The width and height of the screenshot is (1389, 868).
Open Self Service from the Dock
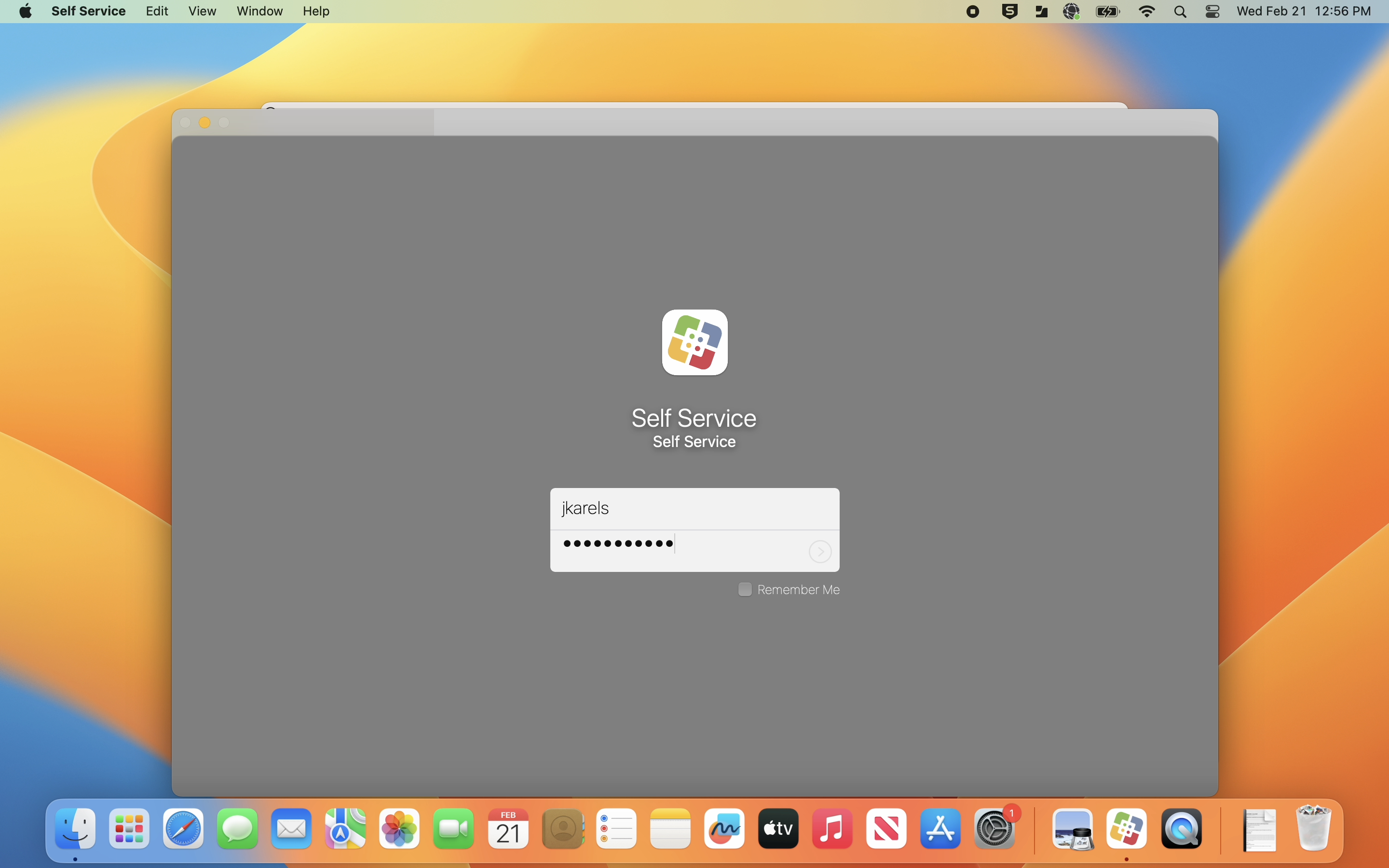click(x=1127, y=829)
